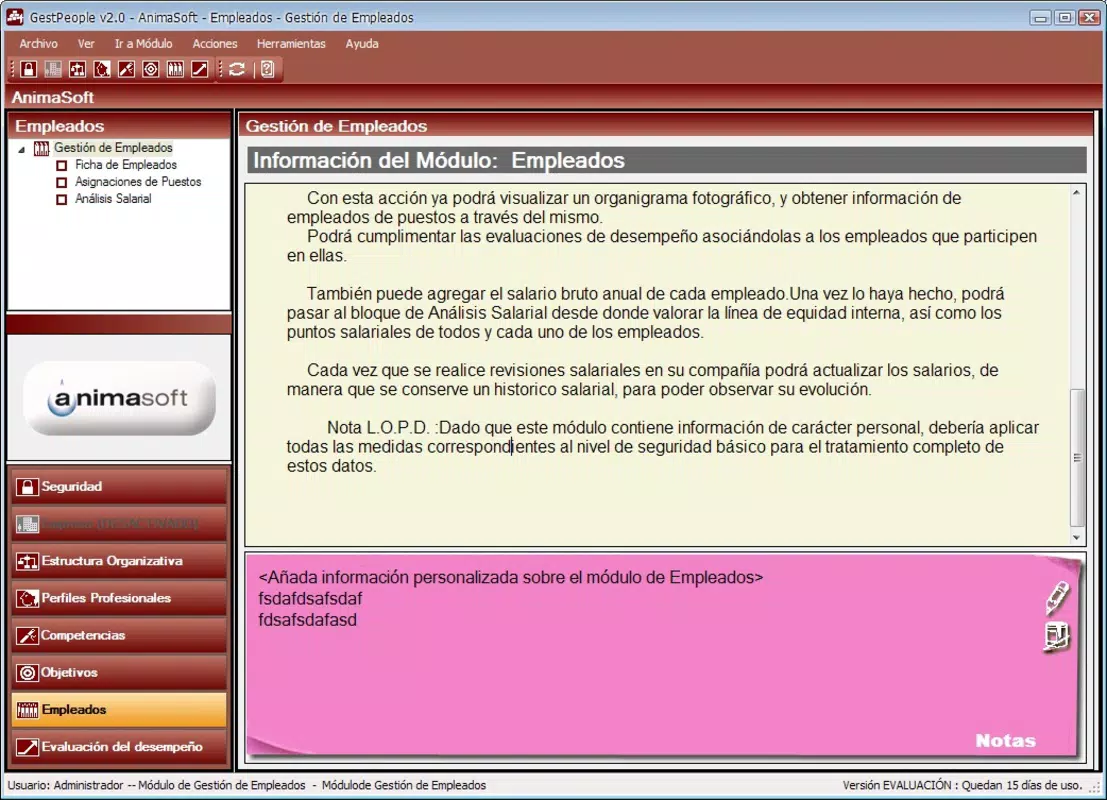Switch to Perfiles Profesionales module

(119, 598)
